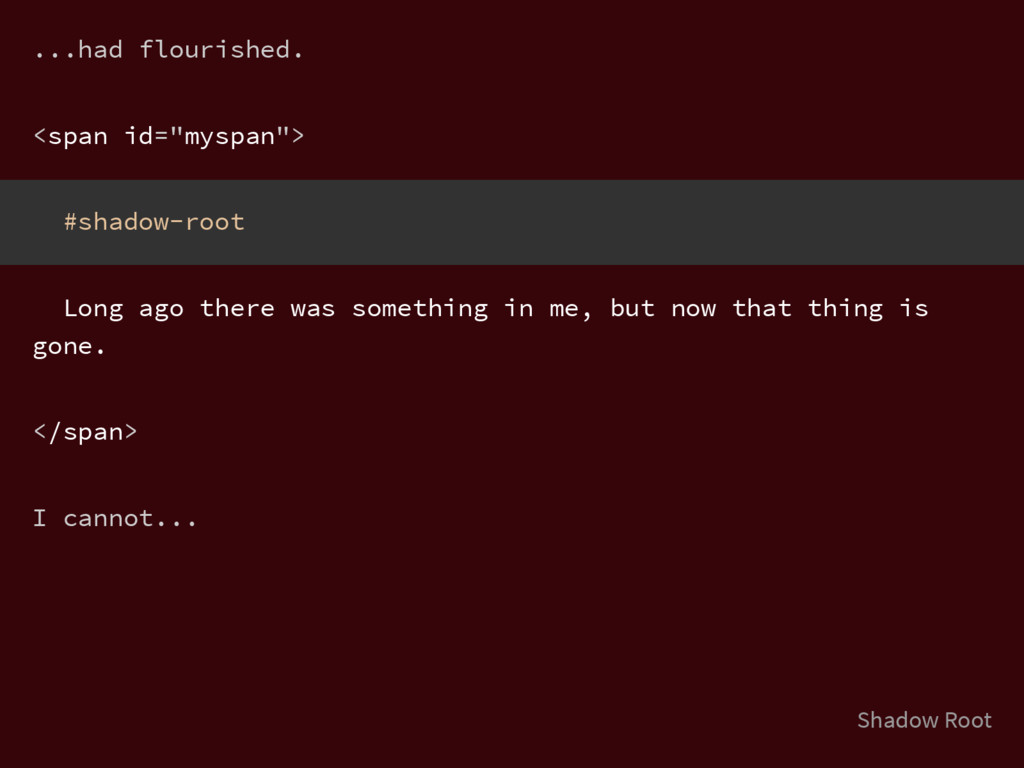Click the word 'now' in the paragraph

click(x=694, y=310)
